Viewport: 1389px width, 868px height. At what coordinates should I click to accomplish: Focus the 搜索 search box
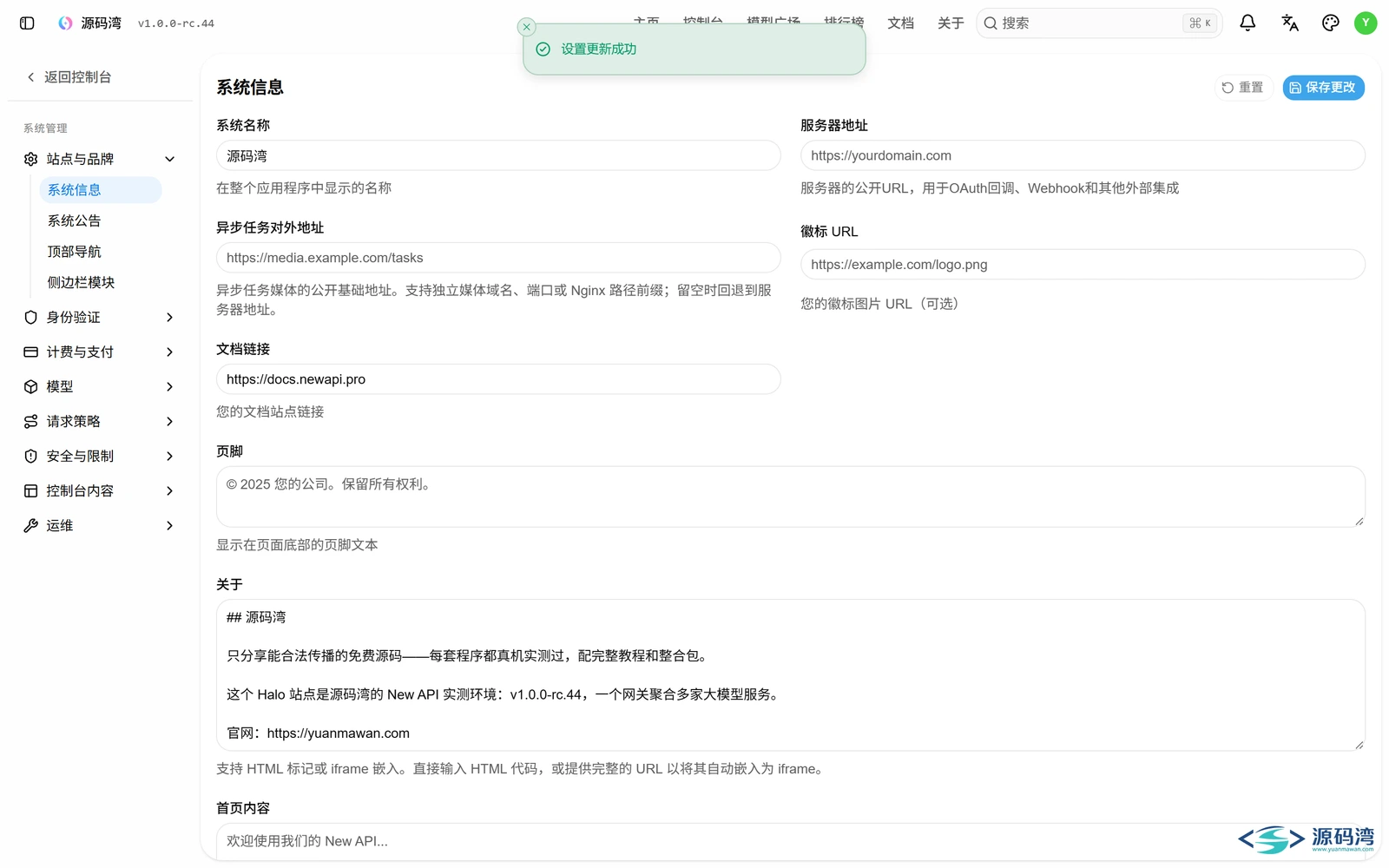[x=1099, y=23]
